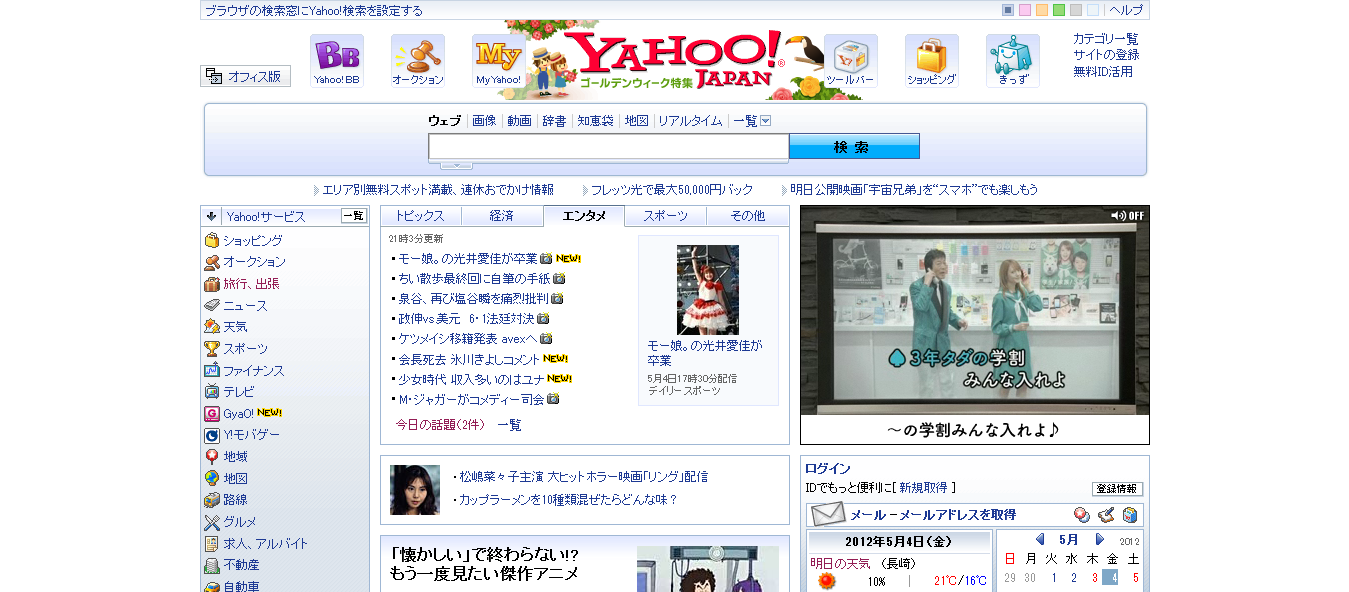This screenshot has height=592, width=1349.
Task: Click the 不動産 house icon in sidebar
Action: (212, 565)
